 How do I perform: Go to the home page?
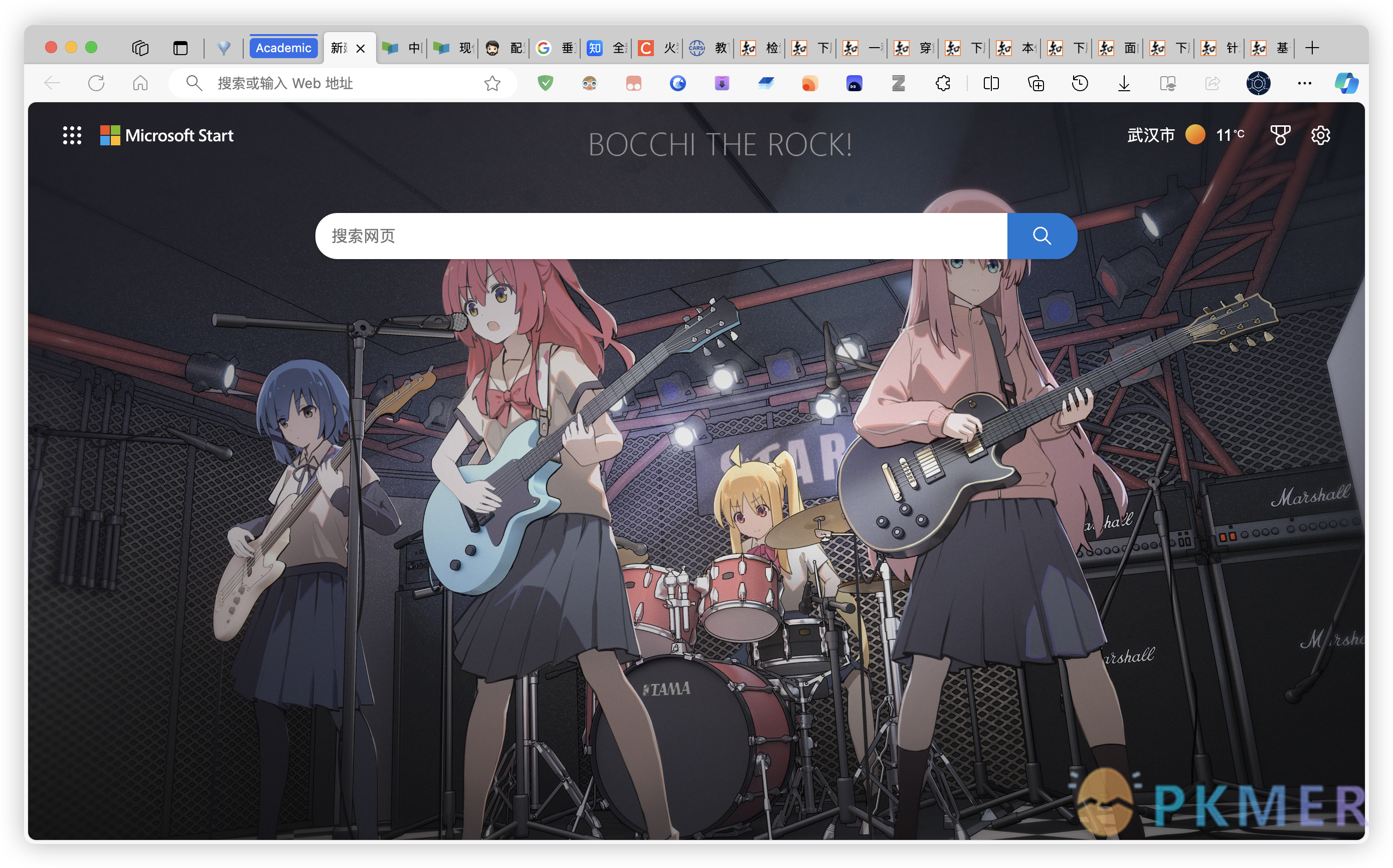tap(140, 83)
